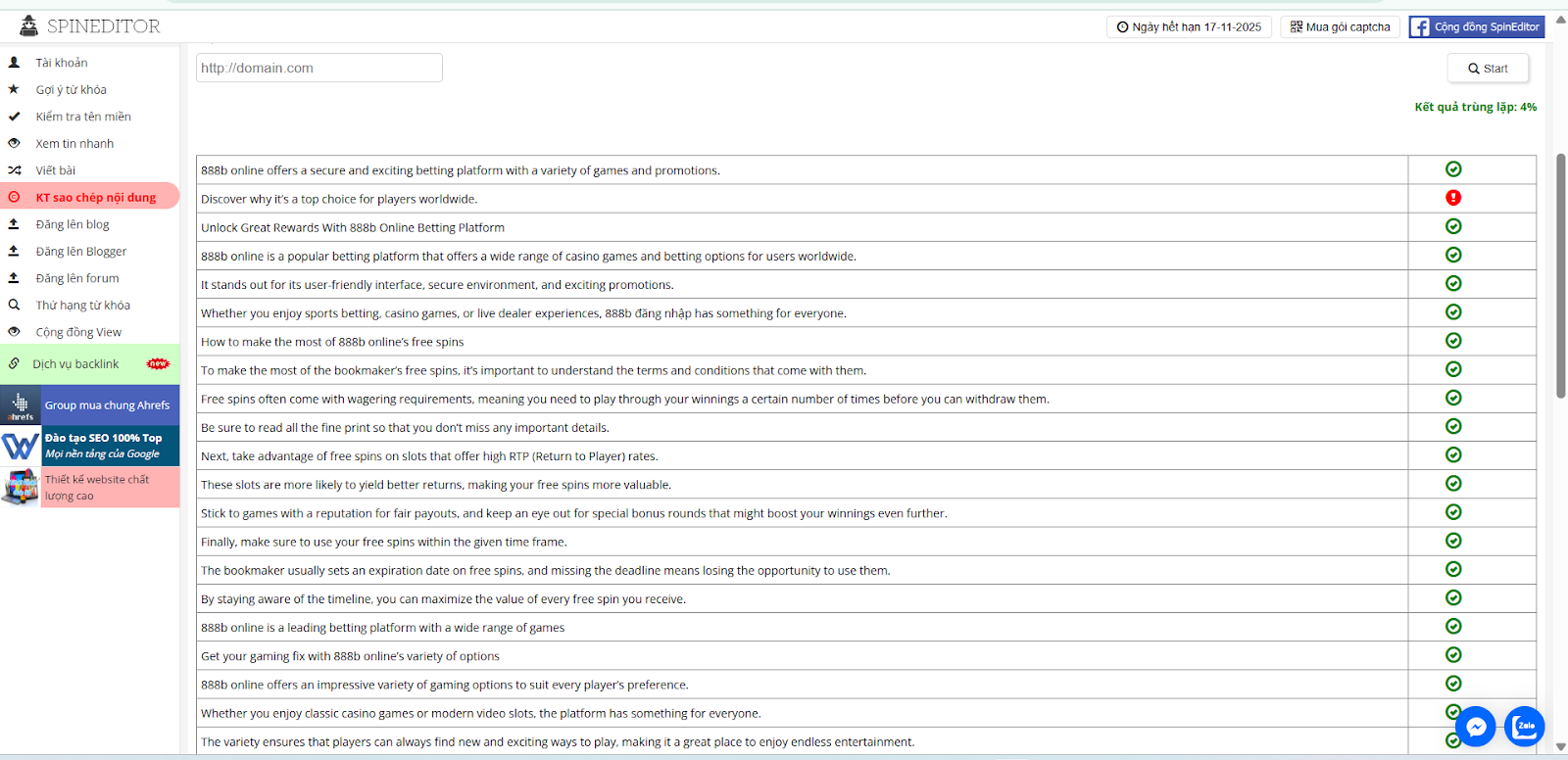Viewport: 1568px width, 760px height.
Task: Open the Zalo chat button
Action: pos(1524,727)
